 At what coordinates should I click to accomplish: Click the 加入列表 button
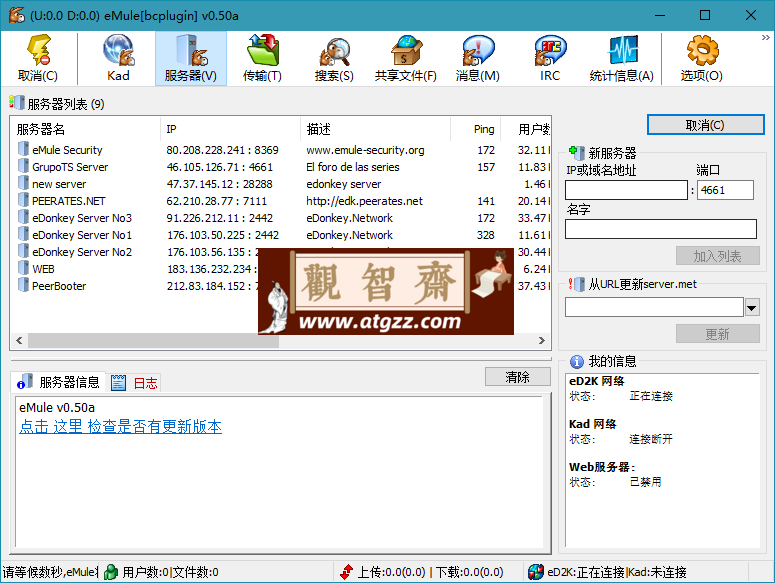(x=718, y=256)
